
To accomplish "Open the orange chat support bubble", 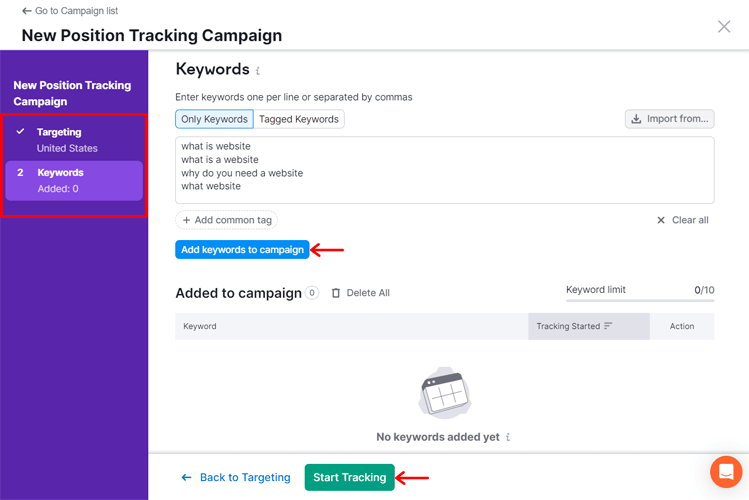I will point(726,472).
